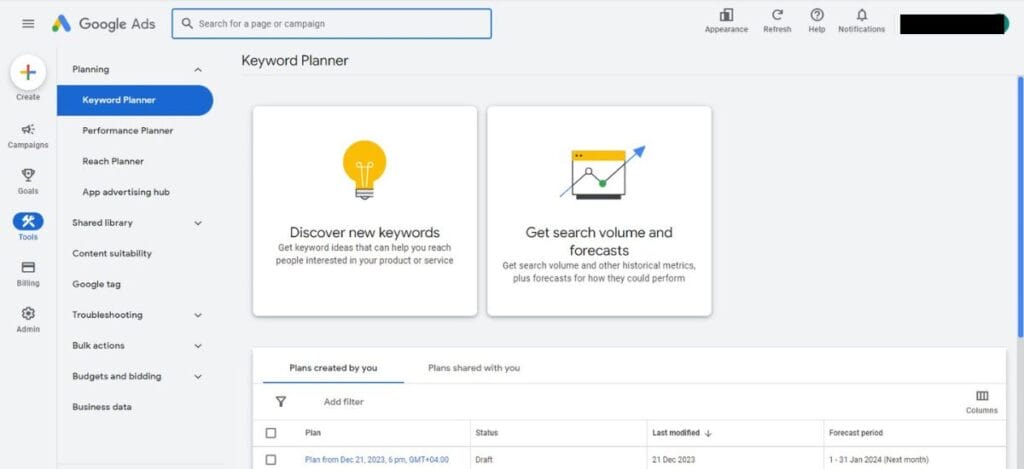1024x469 pixels.
Task: Open Notifications bell icon
Action: point(861,15)
